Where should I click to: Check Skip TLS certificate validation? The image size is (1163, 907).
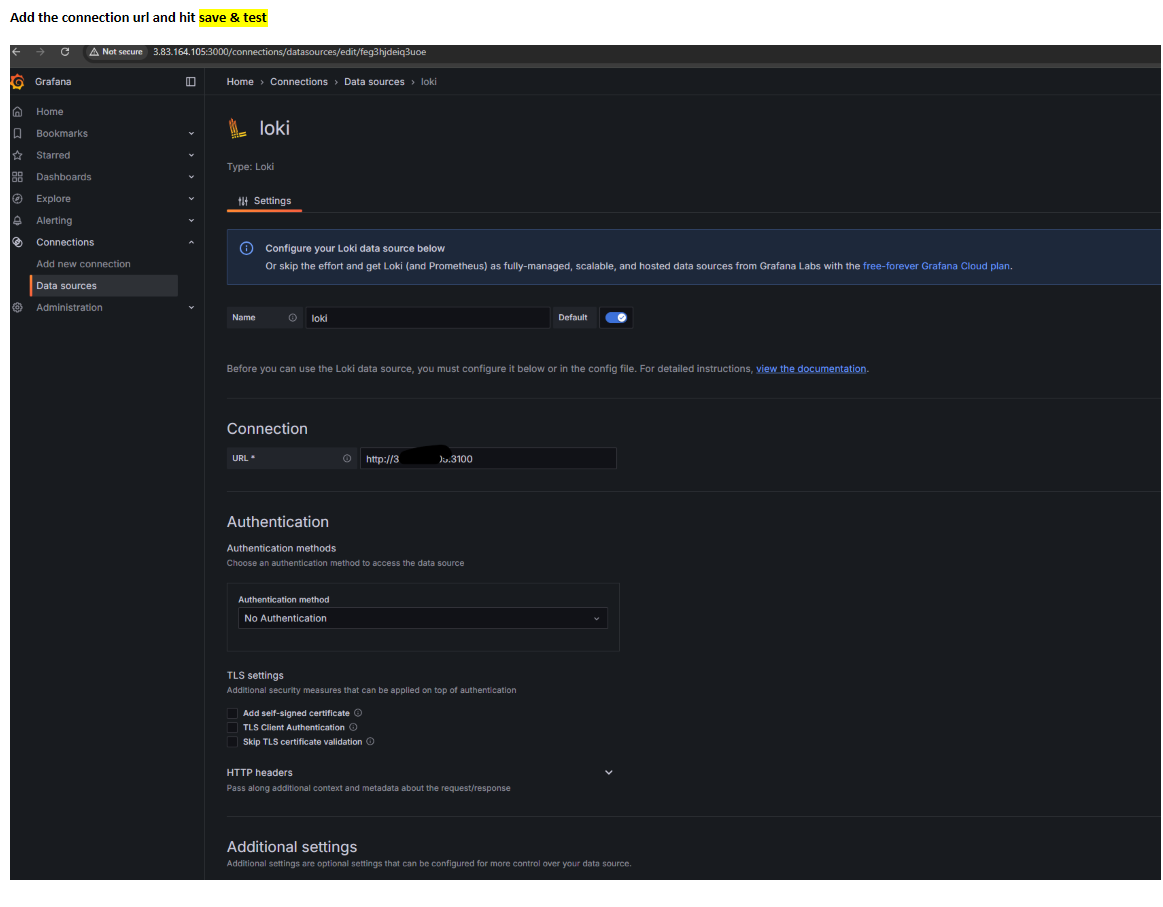232,742
